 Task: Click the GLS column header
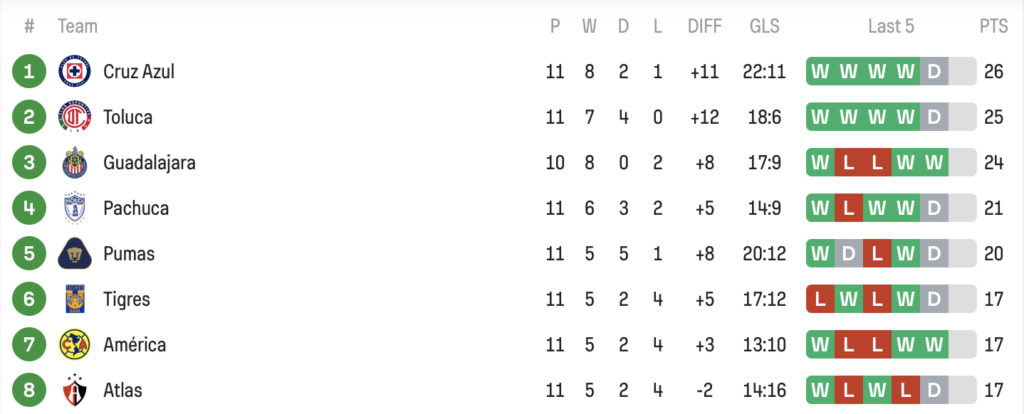click(x=764, y=27)
